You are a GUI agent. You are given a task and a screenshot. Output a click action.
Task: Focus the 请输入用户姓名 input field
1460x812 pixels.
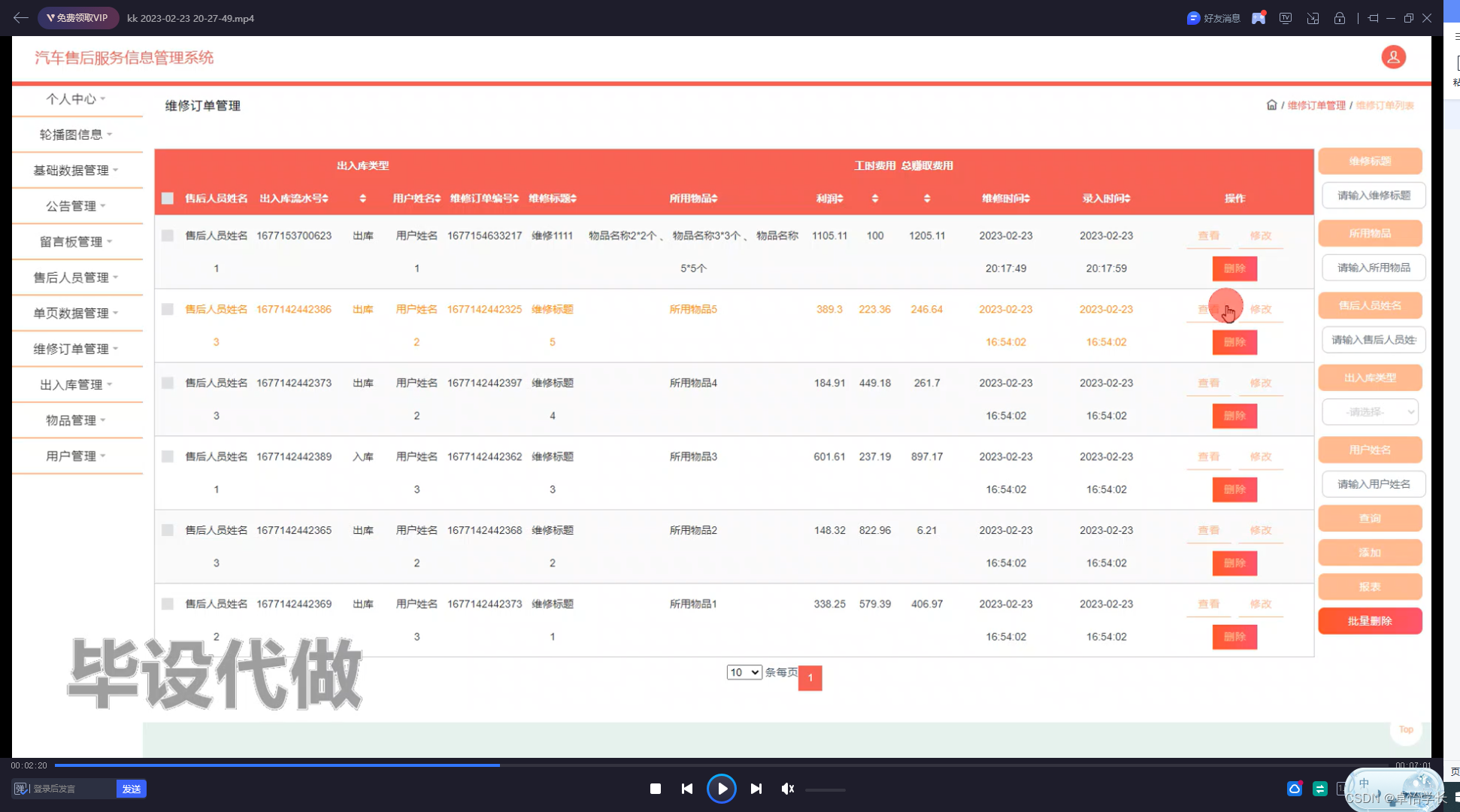click(x=1374, y=484)
